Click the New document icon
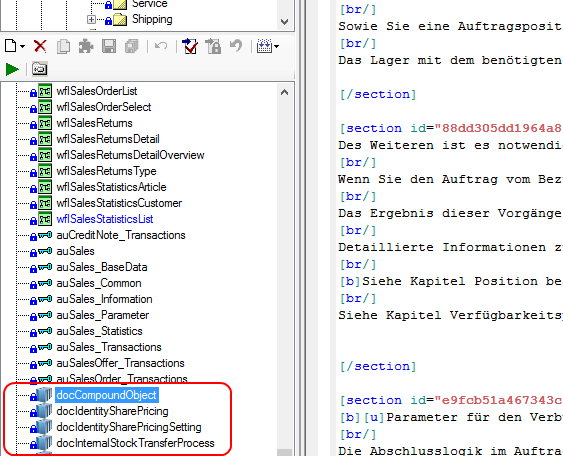Screen dimensions: 563x456 pos(11,46)
